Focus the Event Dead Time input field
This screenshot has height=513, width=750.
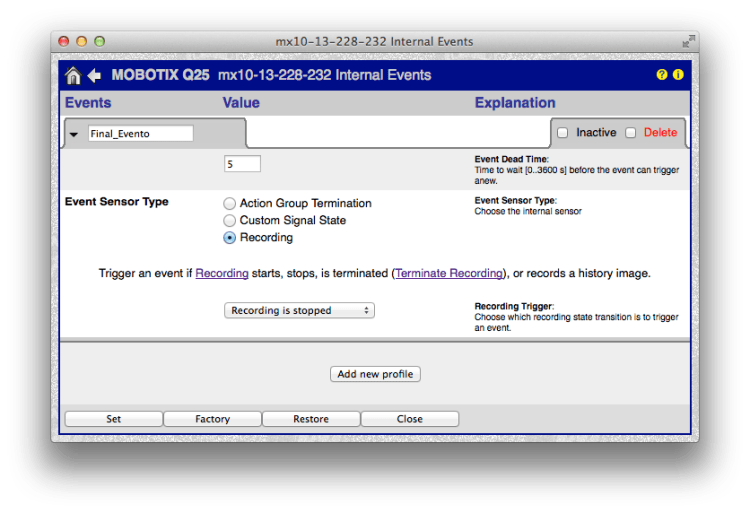coord(242,164)
